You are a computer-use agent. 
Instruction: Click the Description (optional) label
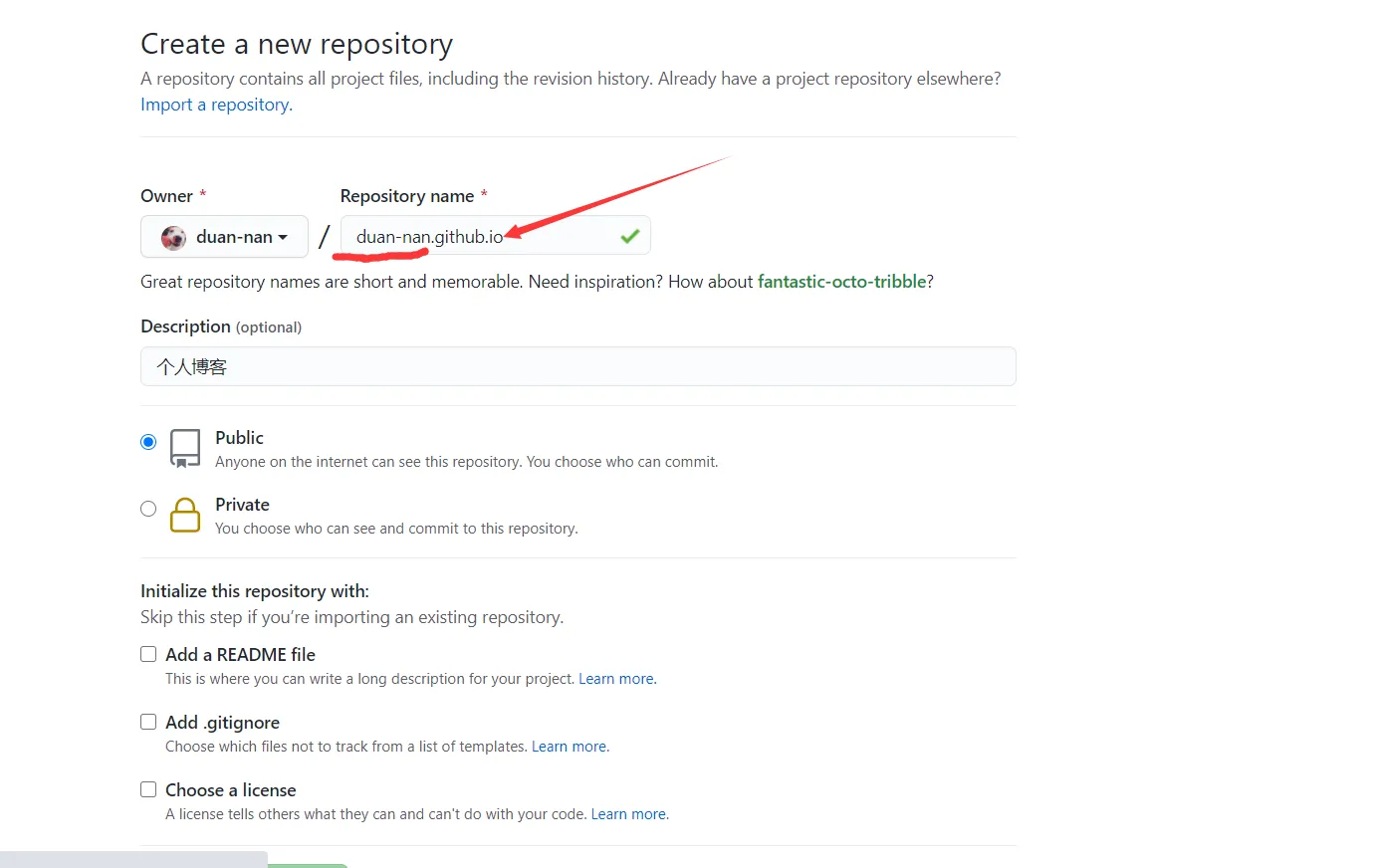click(221, 326)
